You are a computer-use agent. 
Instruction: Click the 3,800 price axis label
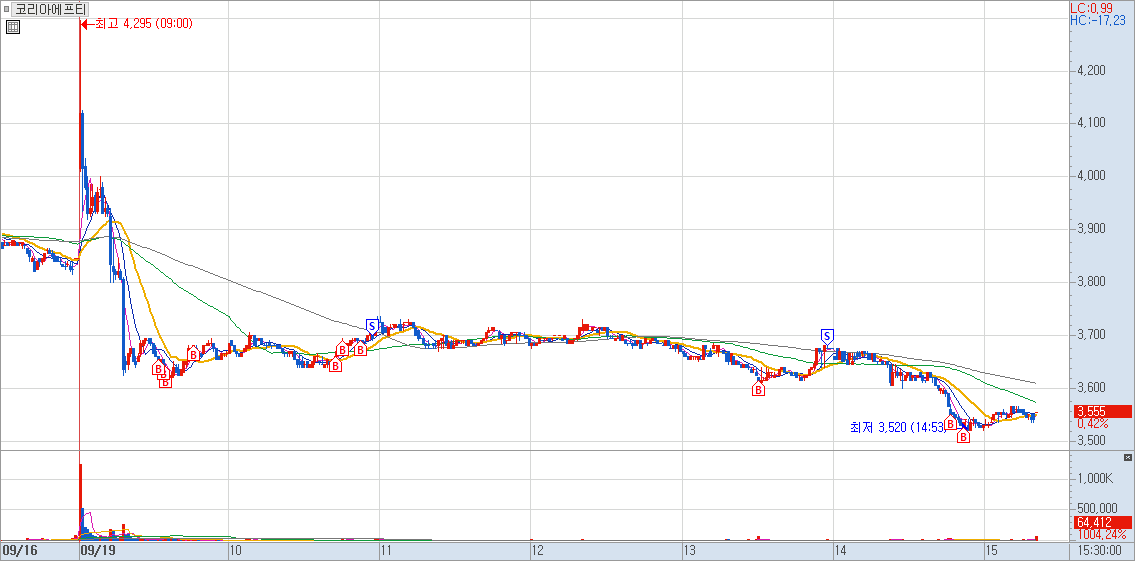pos(1091,282)
